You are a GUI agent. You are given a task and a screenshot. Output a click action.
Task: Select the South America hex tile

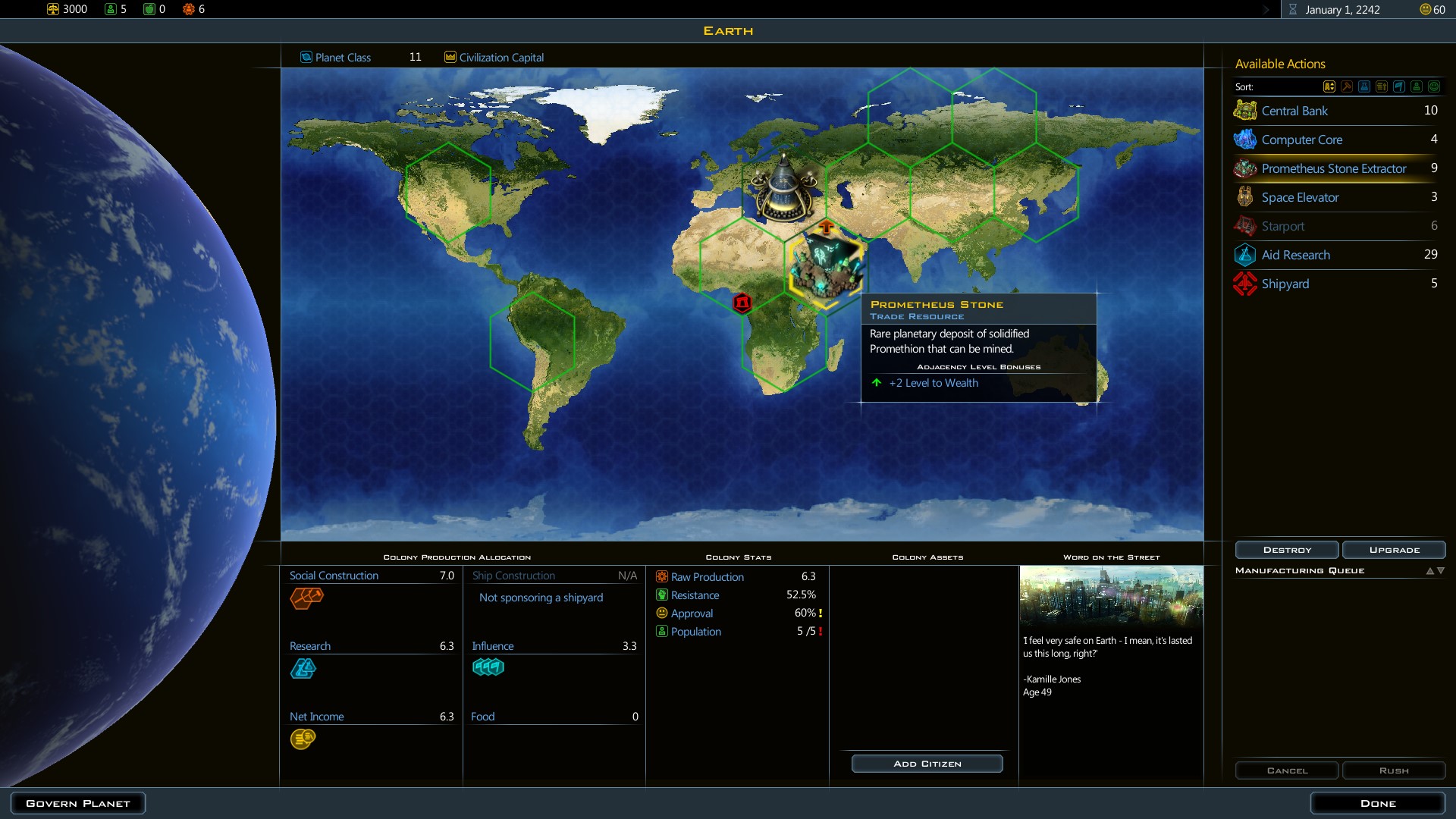coord(532,341)
